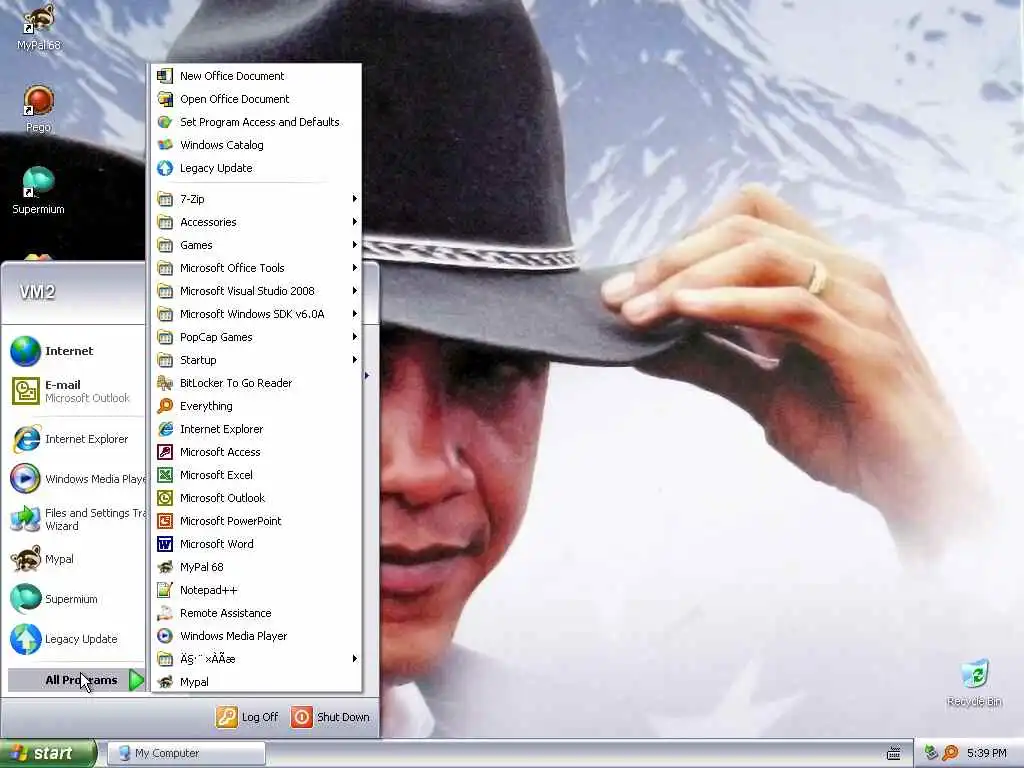The width and height of the screenshot is (1024, 768).
Task: Click the Internet Explorer icon in pinned list
Action: pyautogui.click(x=25, y=439)
